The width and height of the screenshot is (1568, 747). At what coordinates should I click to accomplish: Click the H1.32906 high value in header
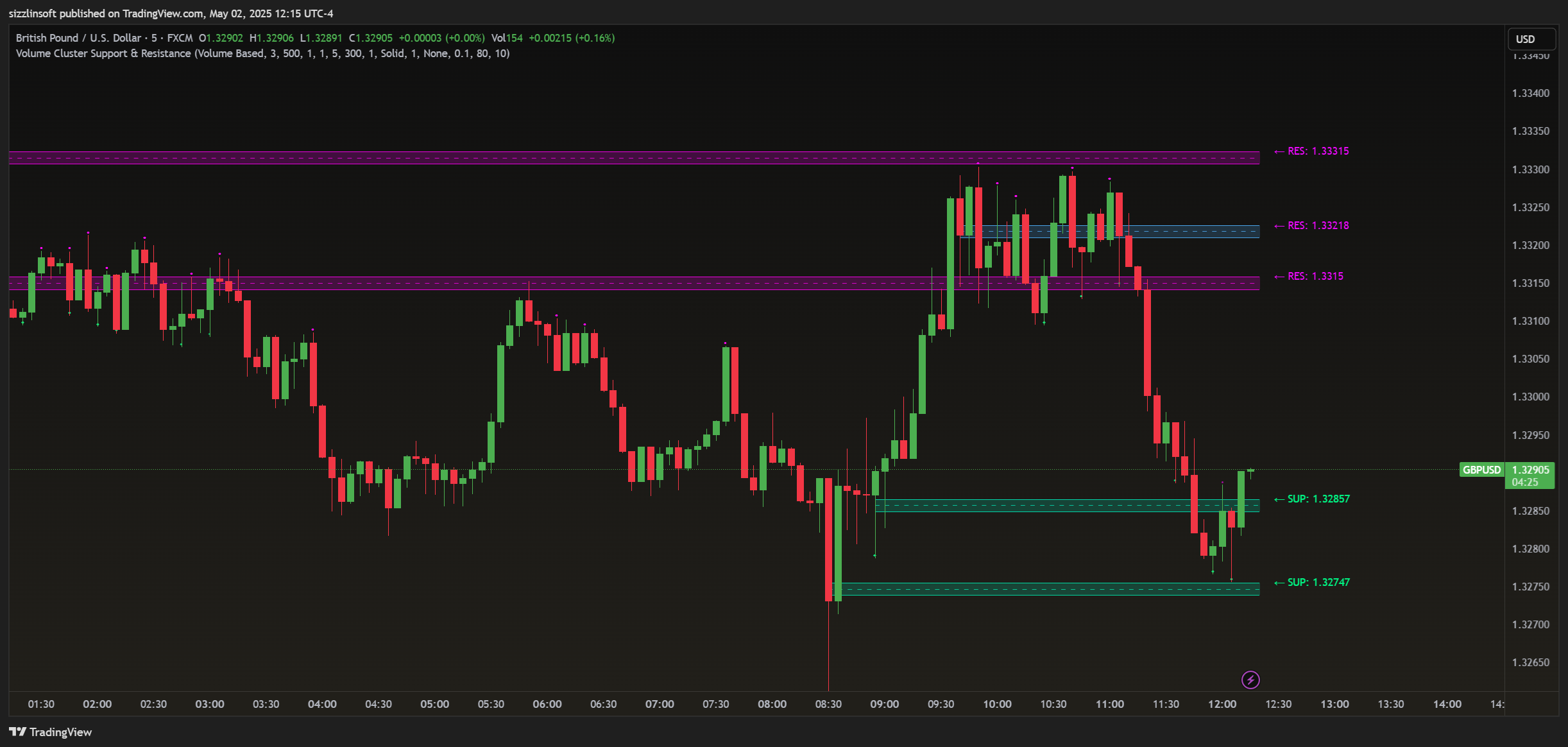[271, 38]
